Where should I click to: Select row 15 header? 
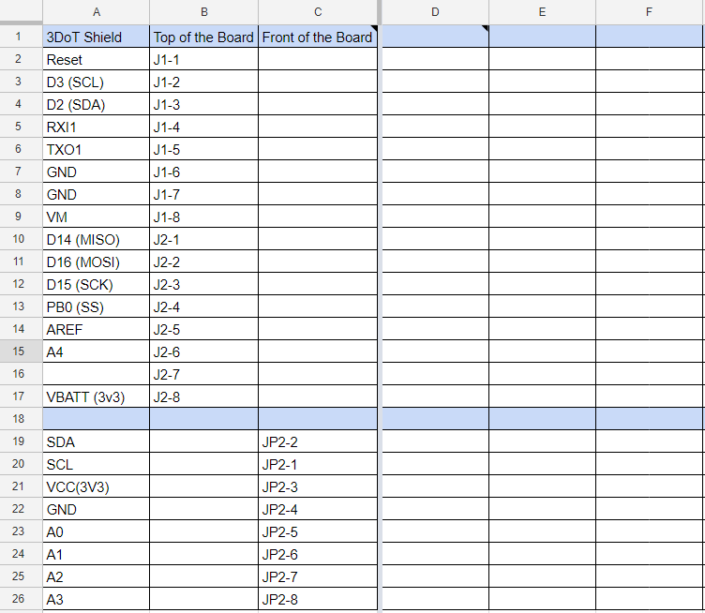pyautogui.click(x=20, y=352)
